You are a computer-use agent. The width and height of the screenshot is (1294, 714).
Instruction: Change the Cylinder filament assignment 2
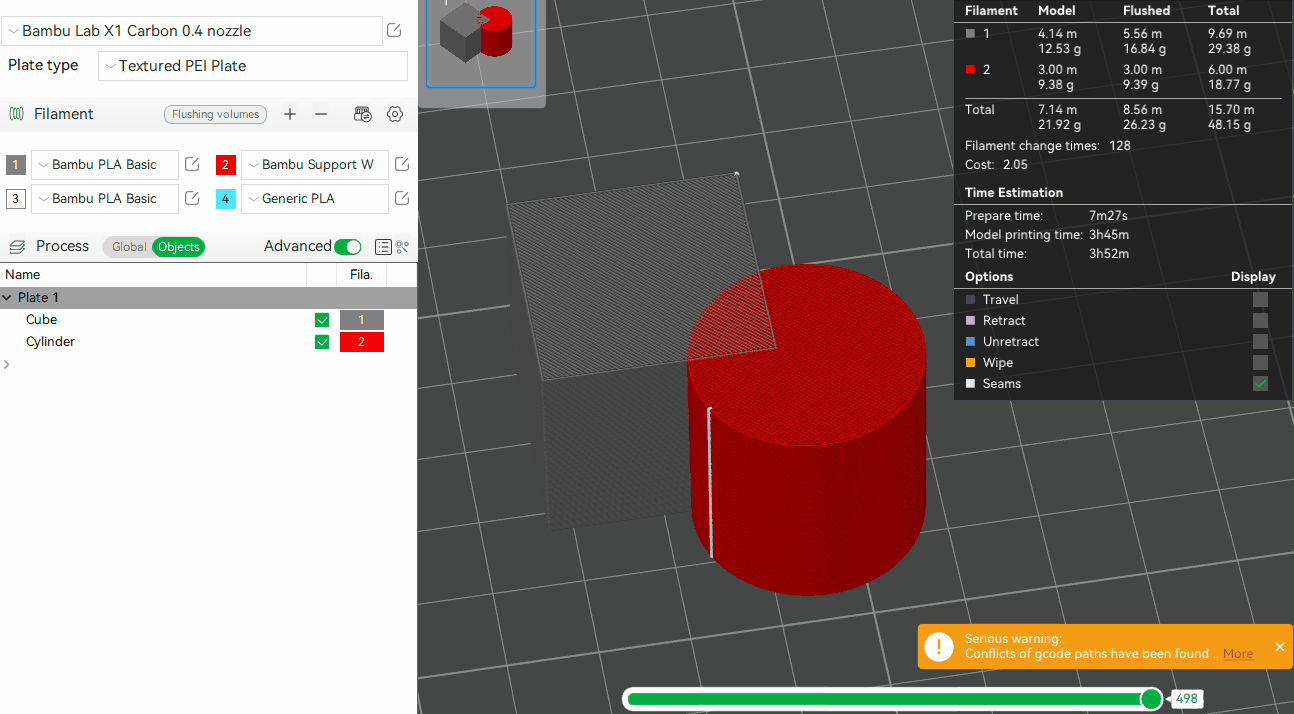point(362,342)
